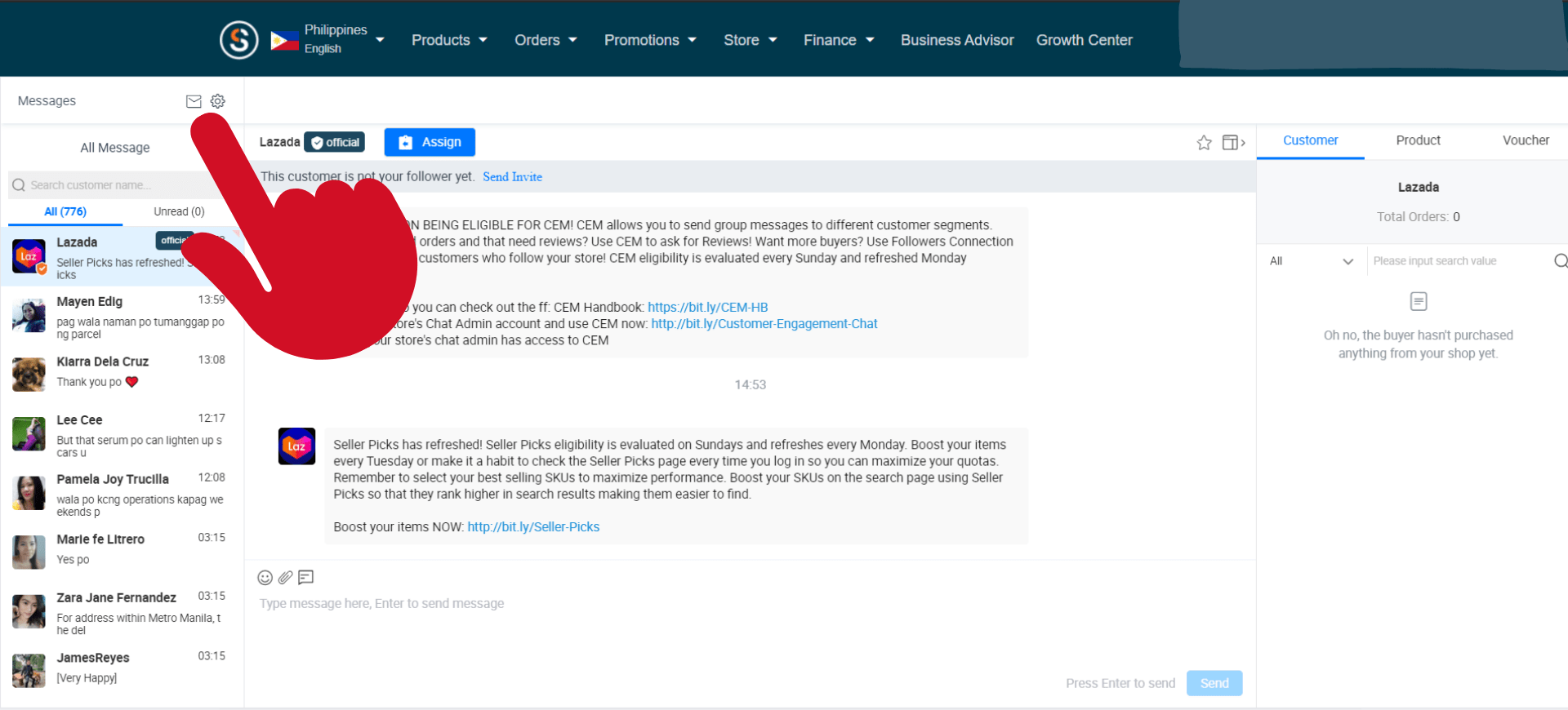The image size is (1568, 710).
Task: Open the All filter dropdown in Customer panel
Action: tap(1312, 261)
